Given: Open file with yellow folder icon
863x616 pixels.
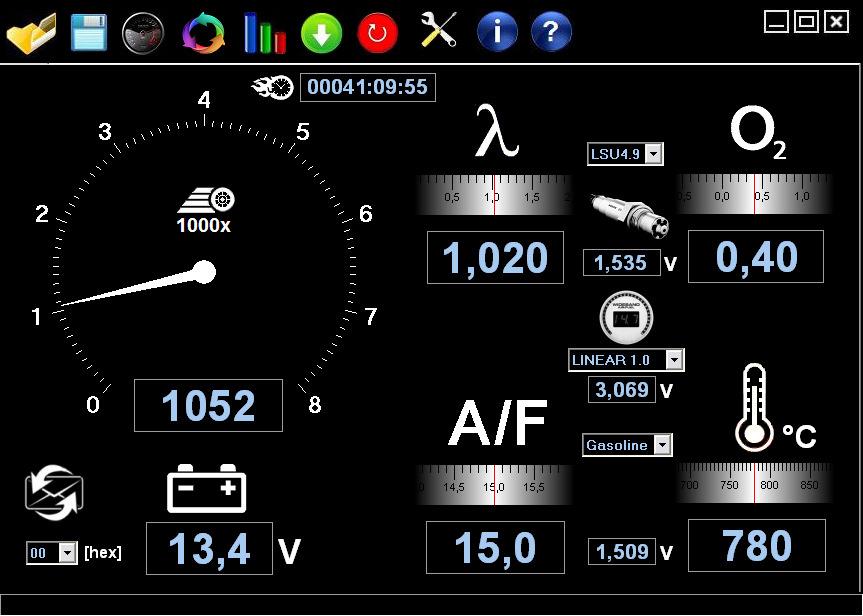Looking at the screenshot, I should (x=31, y=34).
